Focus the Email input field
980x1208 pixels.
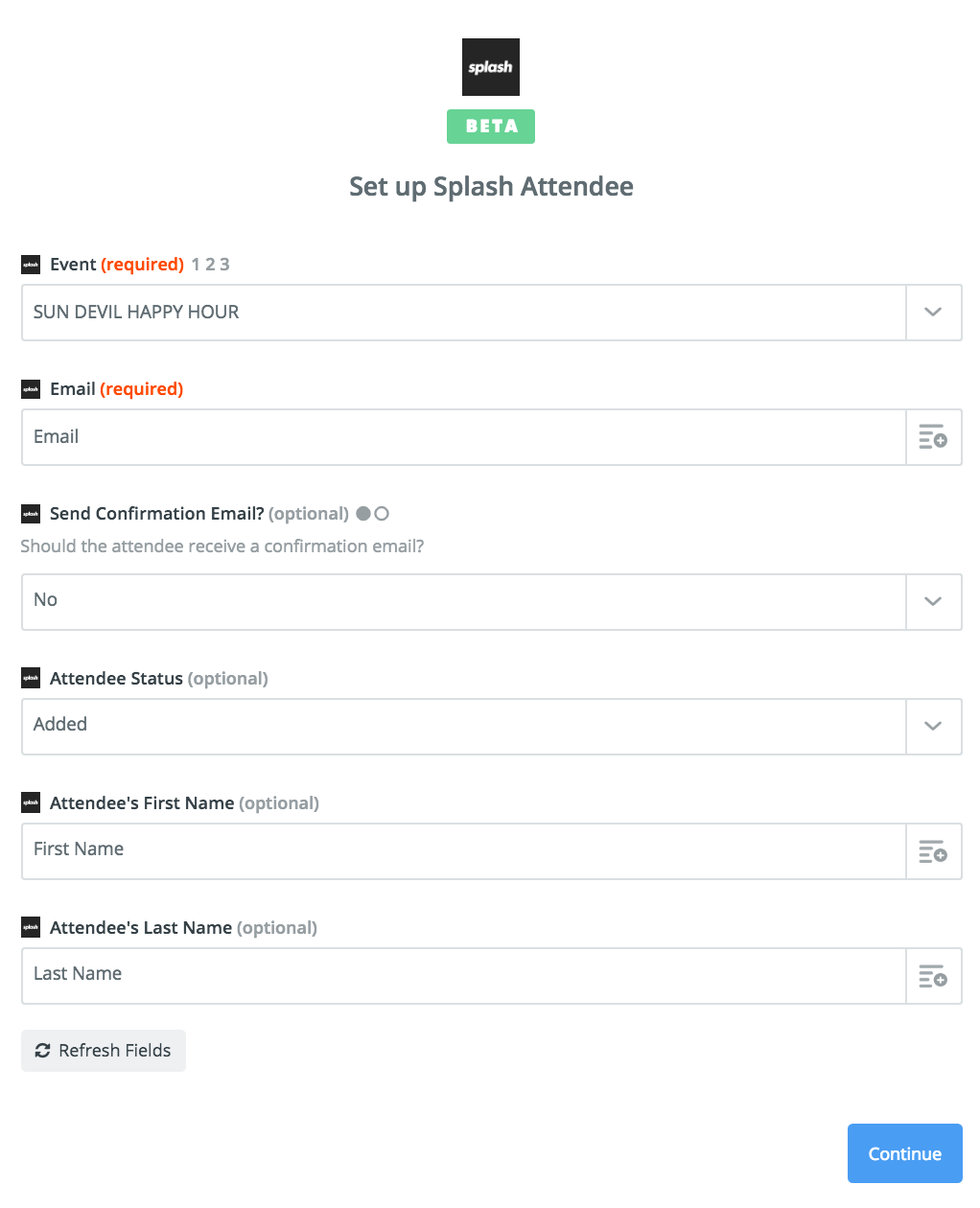coord(464,437)
